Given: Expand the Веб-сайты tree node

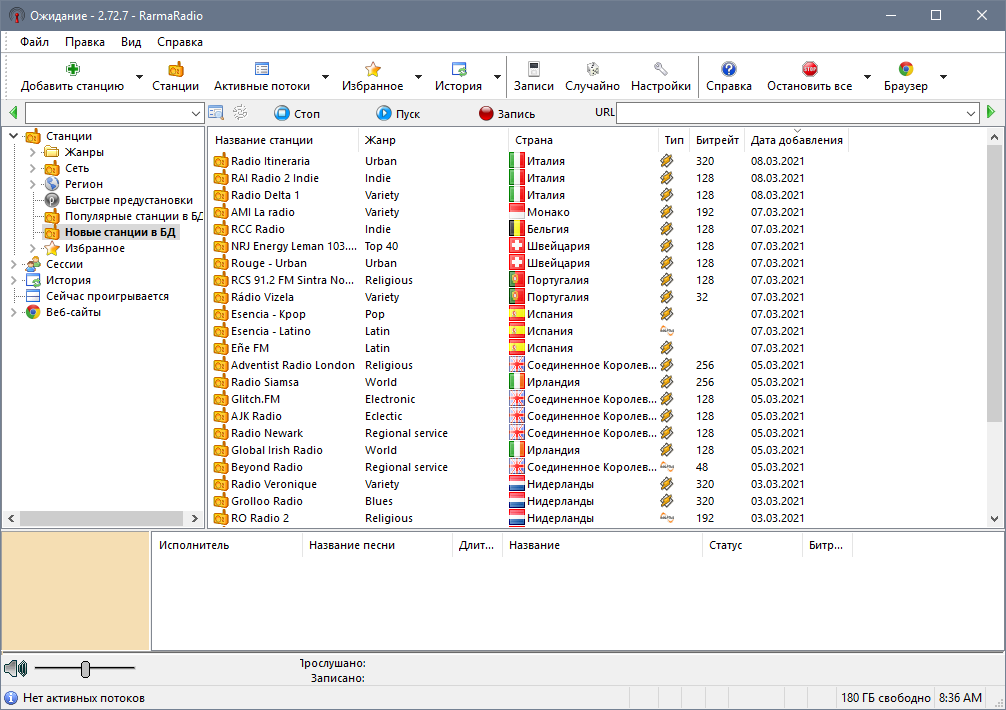Looking at the screenshot, I should click(x=13, y=312).
